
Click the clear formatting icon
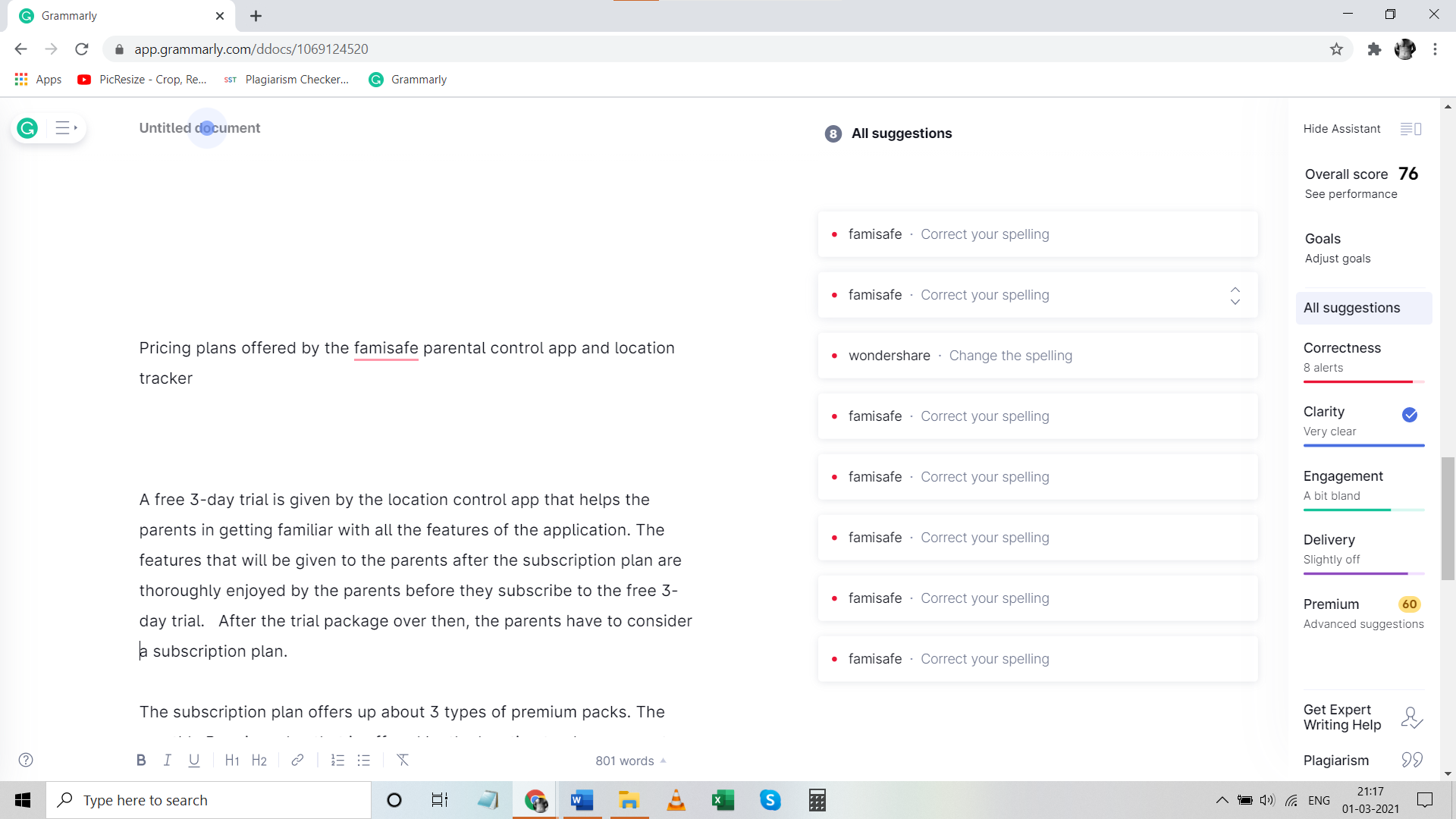403,760
